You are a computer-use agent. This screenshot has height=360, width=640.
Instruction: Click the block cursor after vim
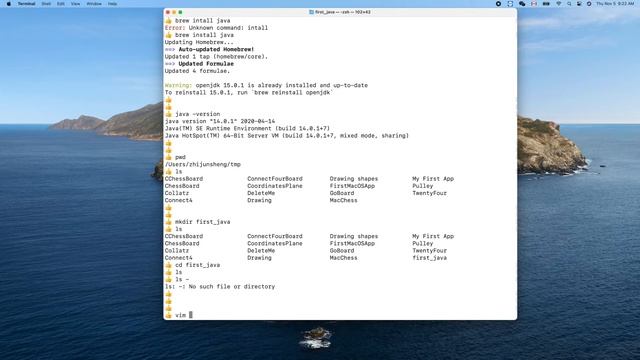[x=191, y=315]
